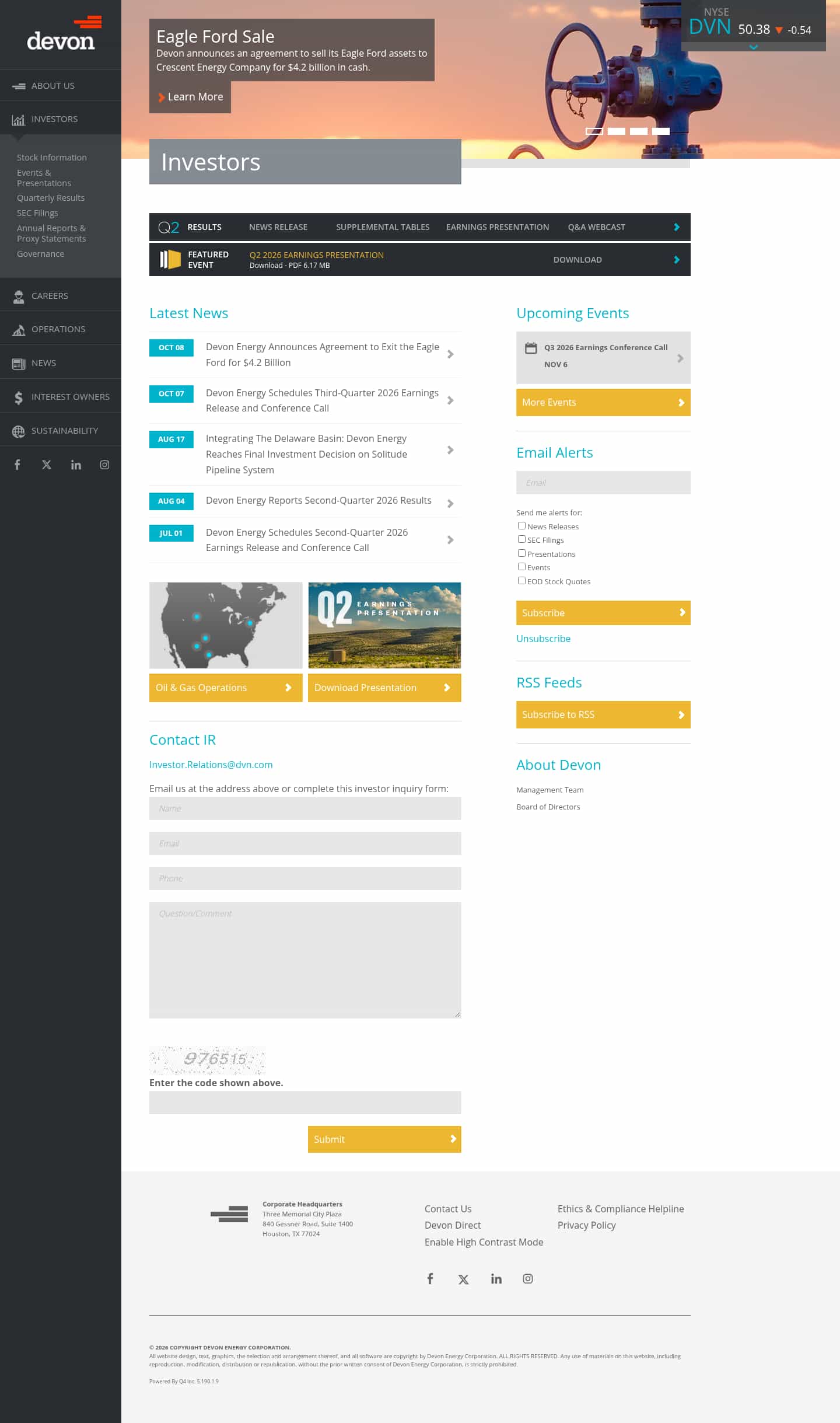Screen dimensions: 840x1423
Task: Select the last carousel slide indicator
Action: coord(661,131)
